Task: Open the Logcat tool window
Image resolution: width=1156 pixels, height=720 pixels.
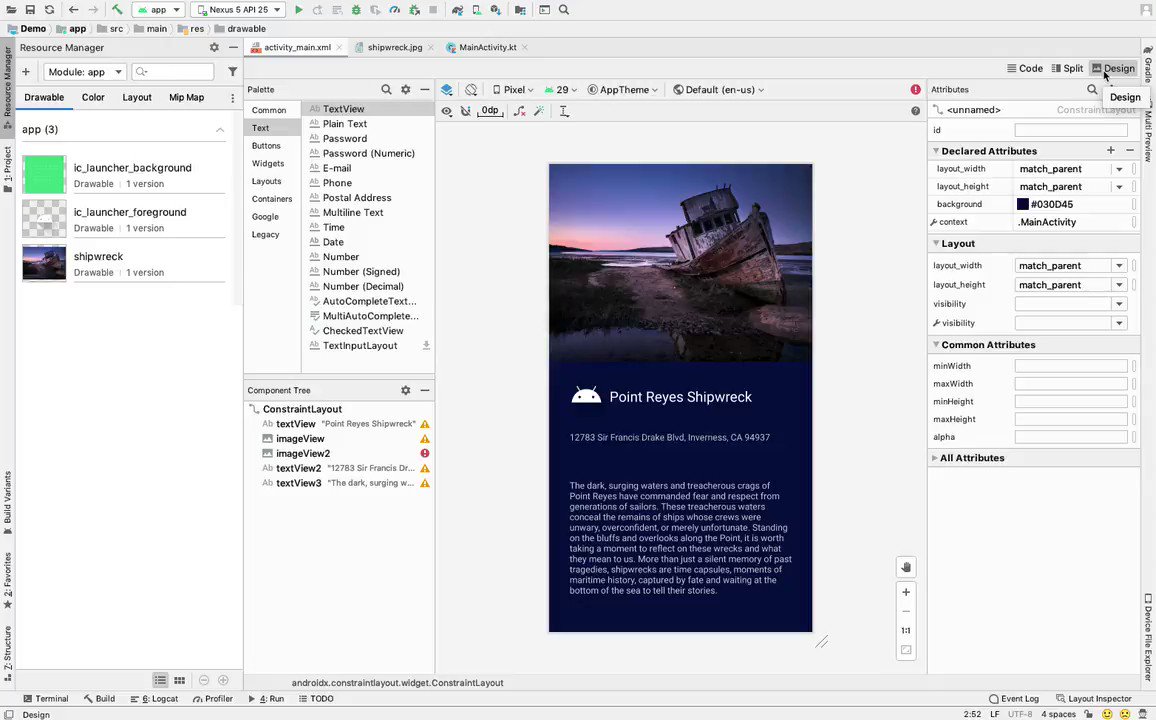Action: pos(154,699)
